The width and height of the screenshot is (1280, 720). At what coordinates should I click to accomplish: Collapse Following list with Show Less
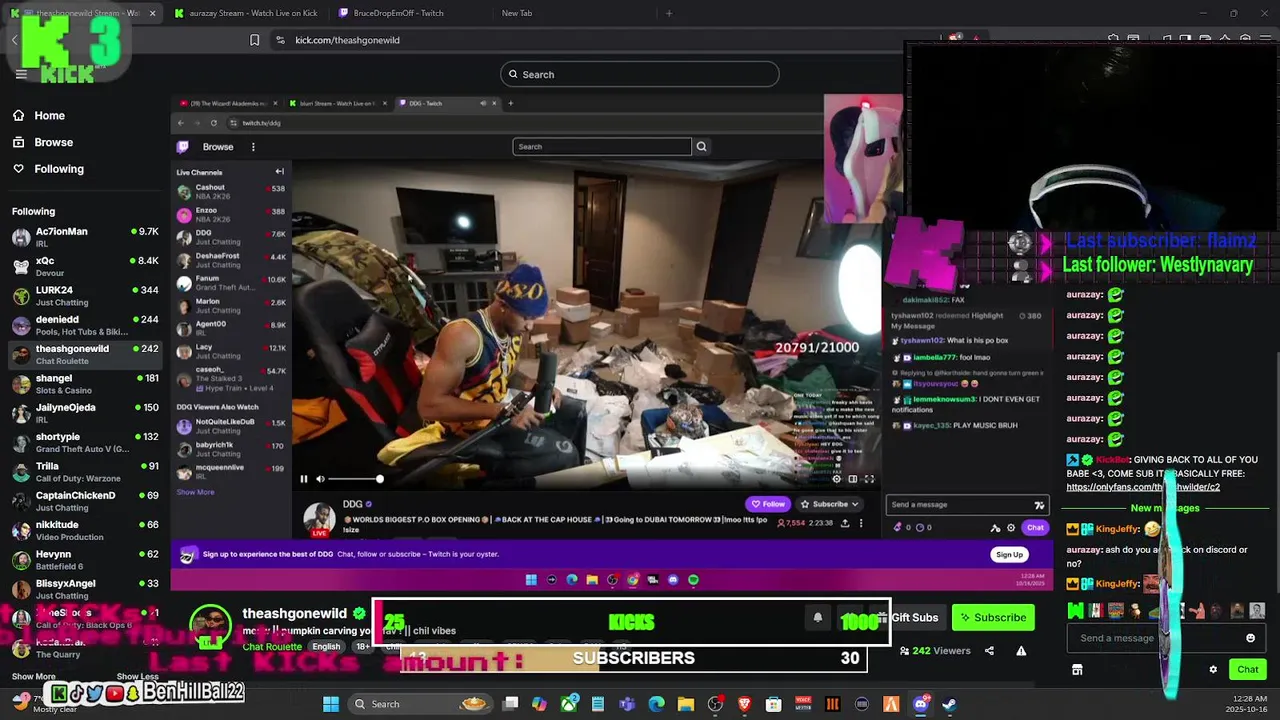pos(138,677)
